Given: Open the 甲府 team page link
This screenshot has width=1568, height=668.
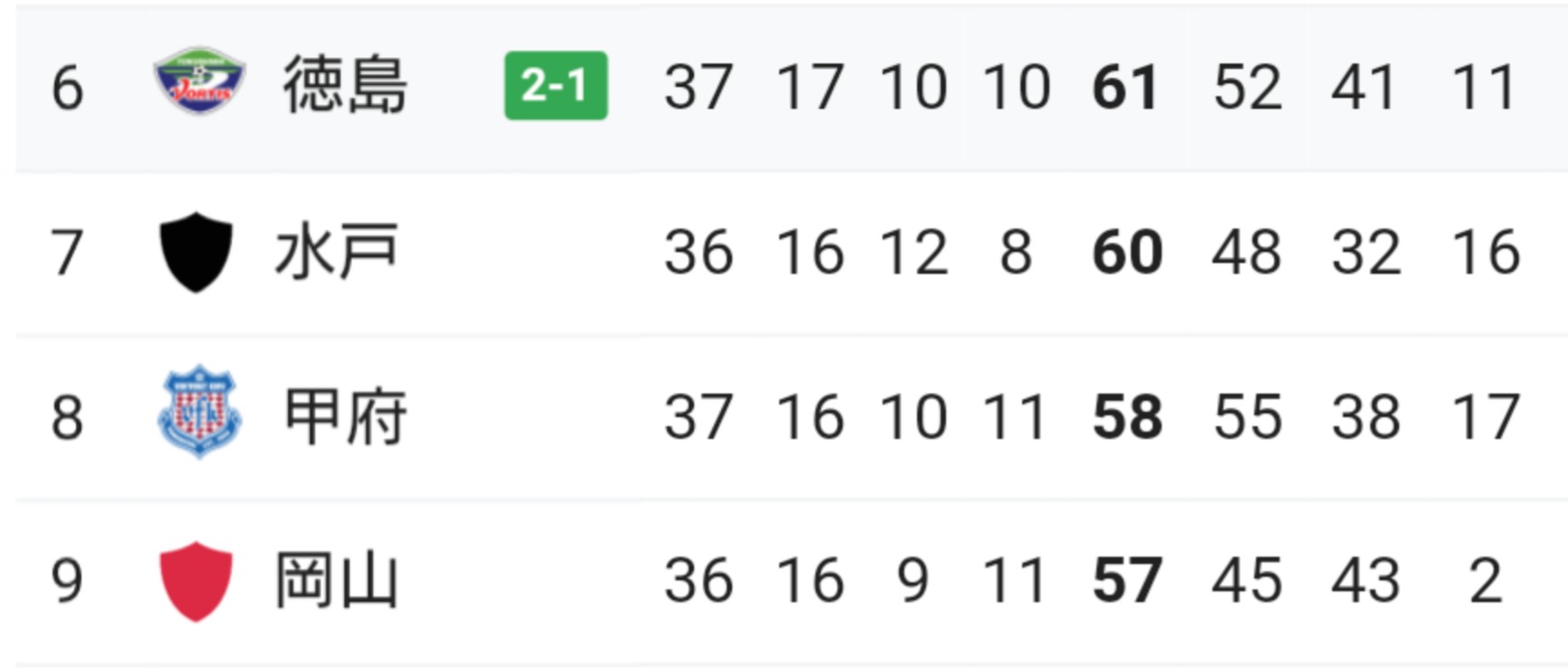Looking at the screenshot, I should [345, 417].
